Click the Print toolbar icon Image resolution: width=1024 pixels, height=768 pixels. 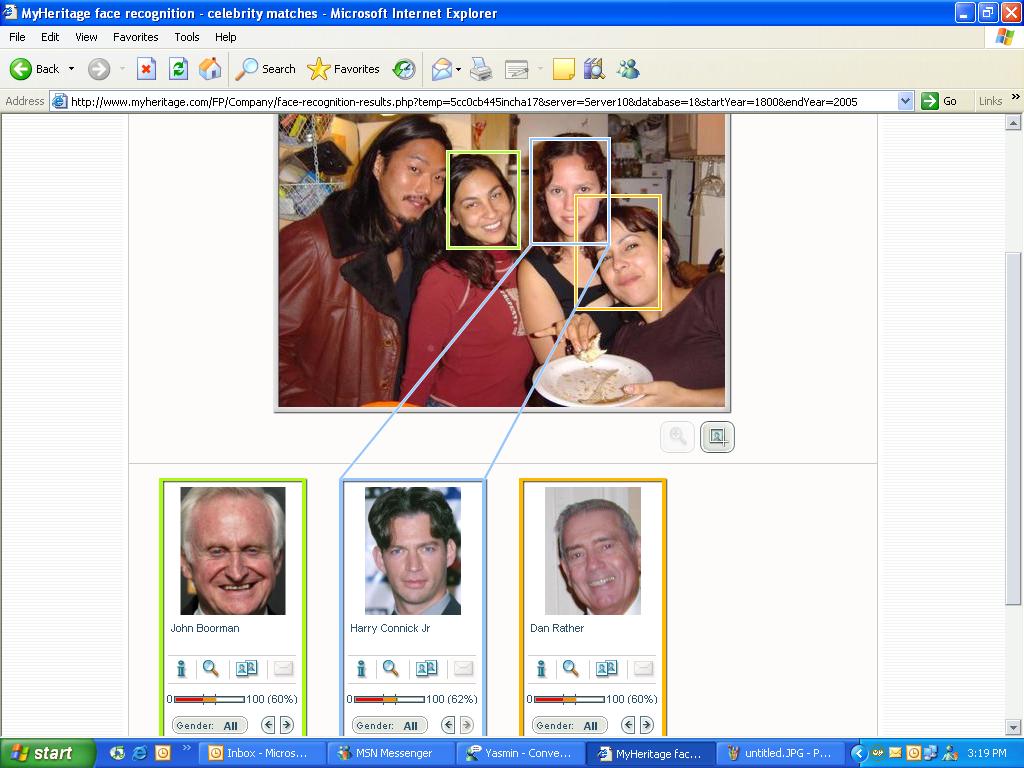click(x=481, y=69)
